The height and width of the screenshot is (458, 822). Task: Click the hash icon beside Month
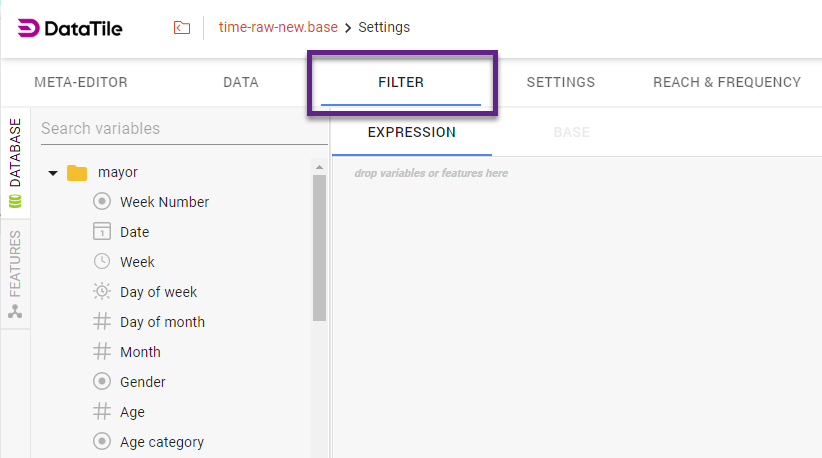101,352
